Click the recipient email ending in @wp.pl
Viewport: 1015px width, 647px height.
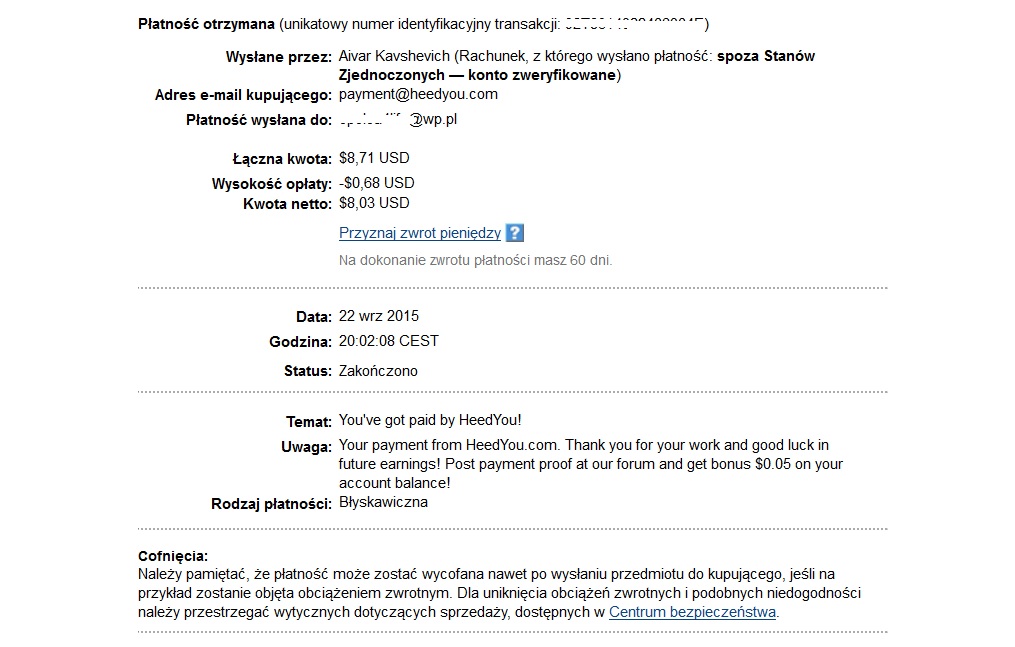(398, 119)
